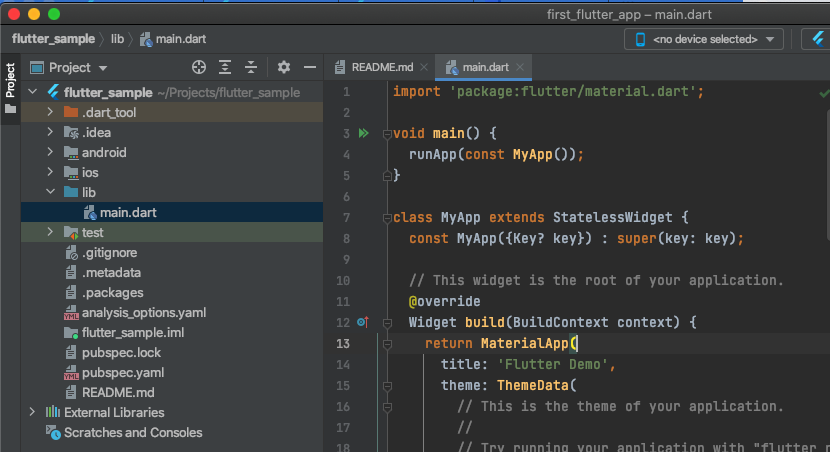Screen dimensions: 830x452
Task: Select pubspec.lock in project tree
Action: [172, 352]
